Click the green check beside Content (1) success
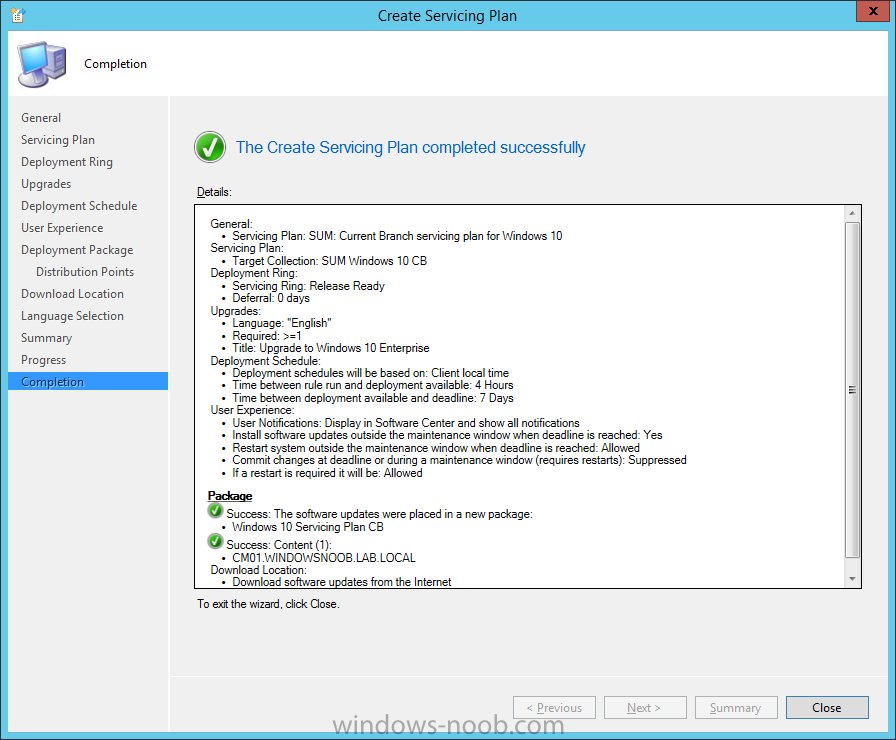This screenshot has width=896, height=740. click(x=215, y=541)
